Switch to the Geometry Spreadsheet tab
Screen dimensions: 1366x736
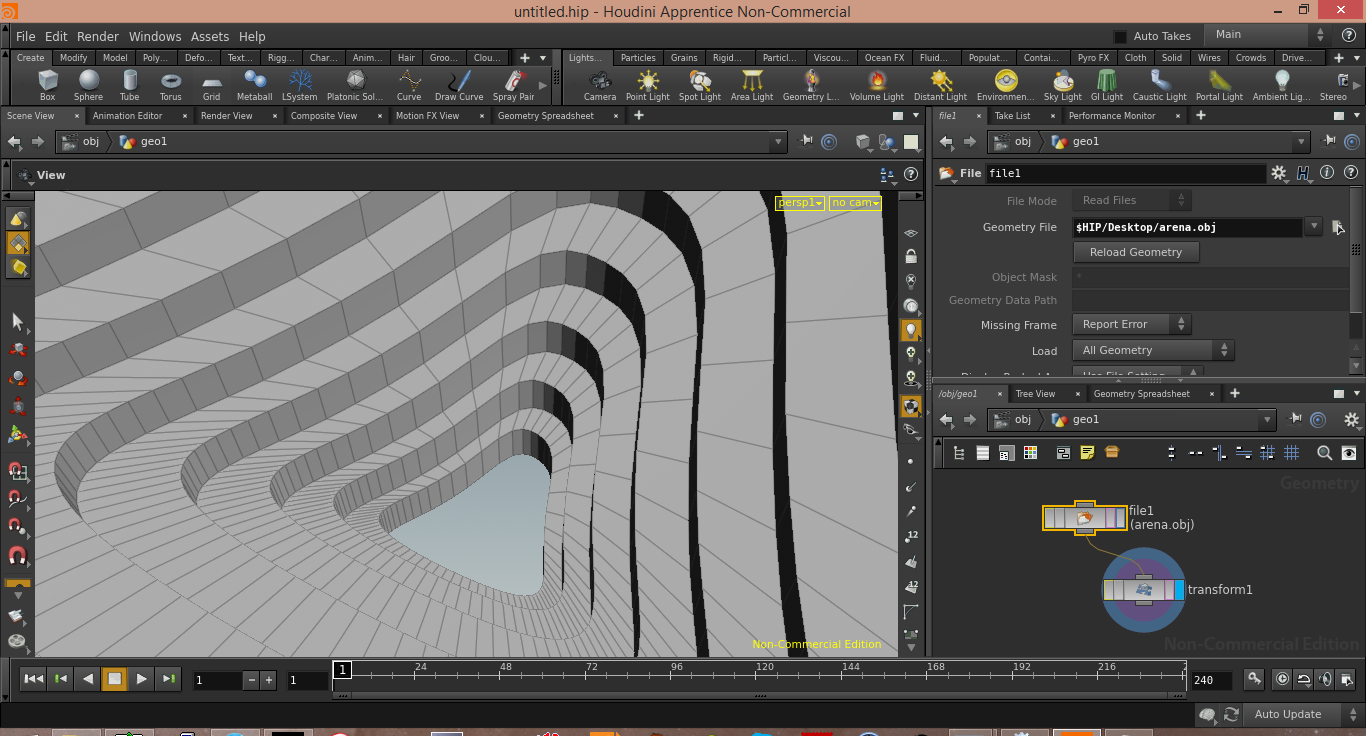tap(545, 116)
